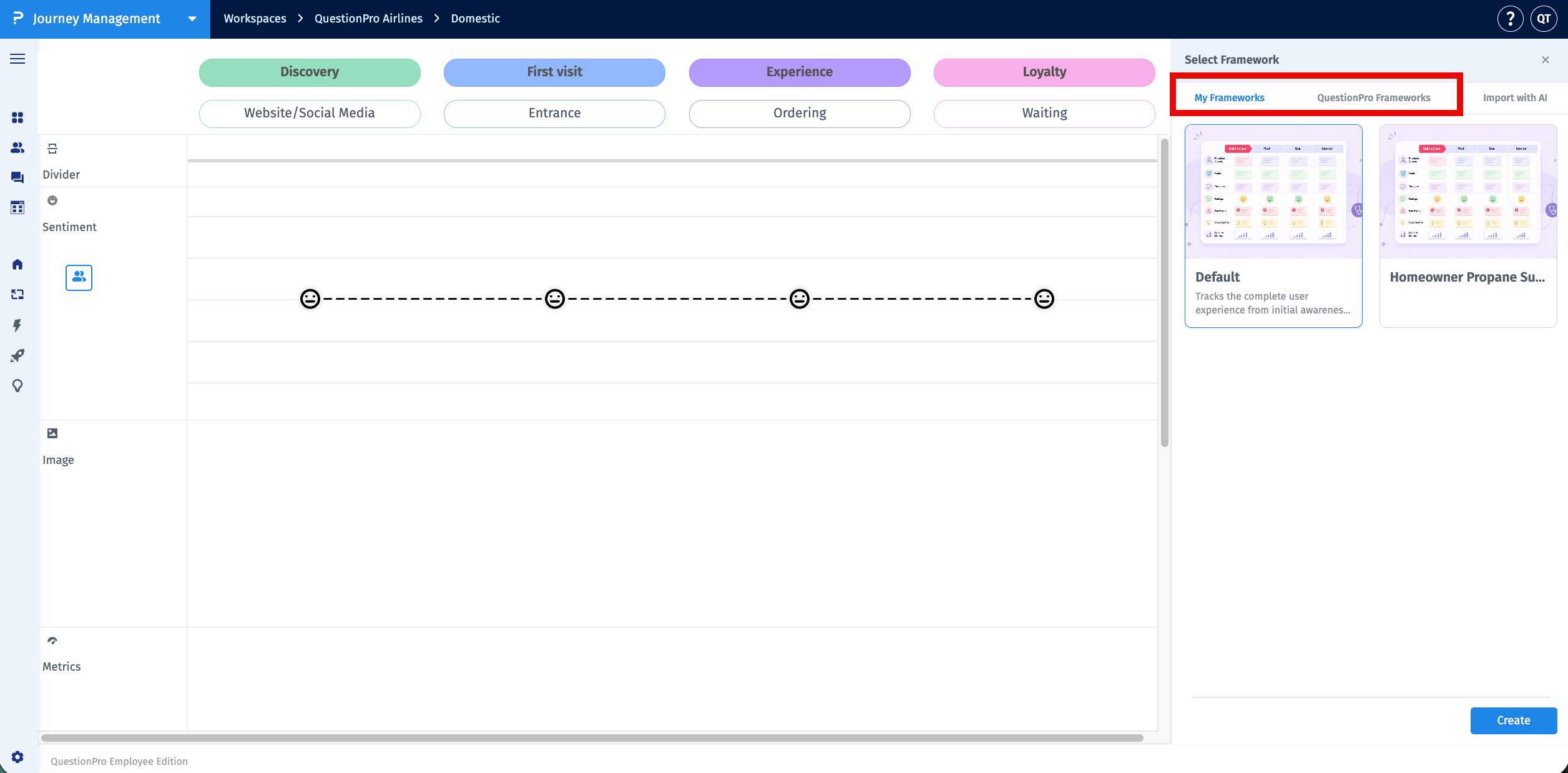Open the table grid icon in sidebar
The width and height of the screenshot is (1568, 773).
17,207
